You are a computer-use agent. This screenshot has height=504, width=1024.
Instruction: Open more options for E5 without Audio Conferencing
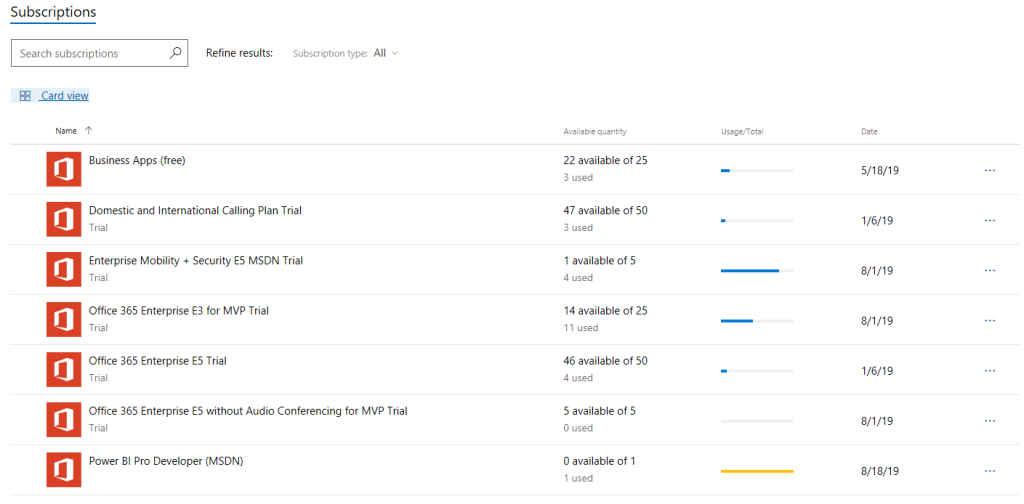[989, 421]
